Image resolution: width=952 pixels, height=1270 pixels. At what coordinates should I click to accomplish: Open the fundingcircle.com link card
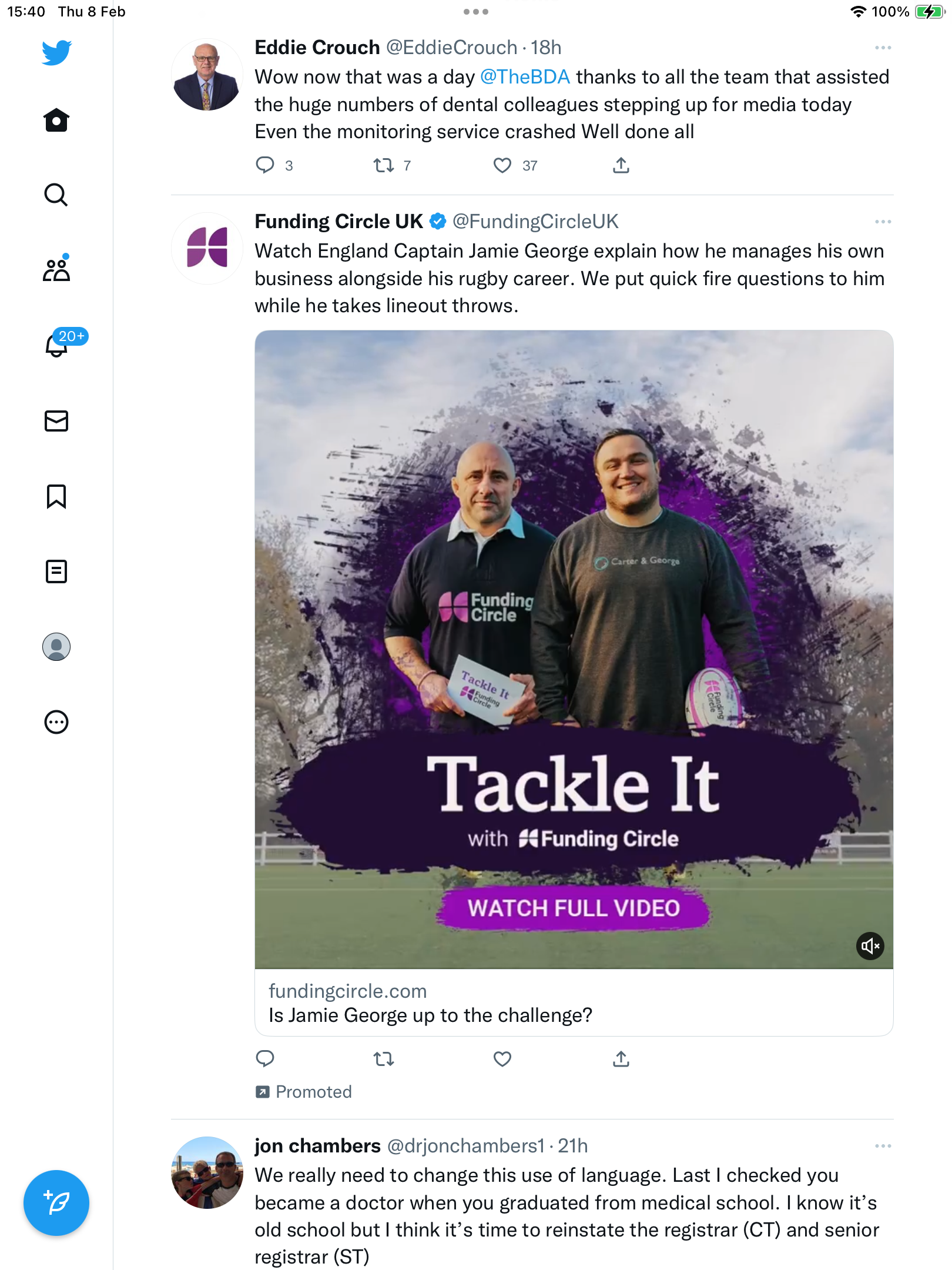574,1003
